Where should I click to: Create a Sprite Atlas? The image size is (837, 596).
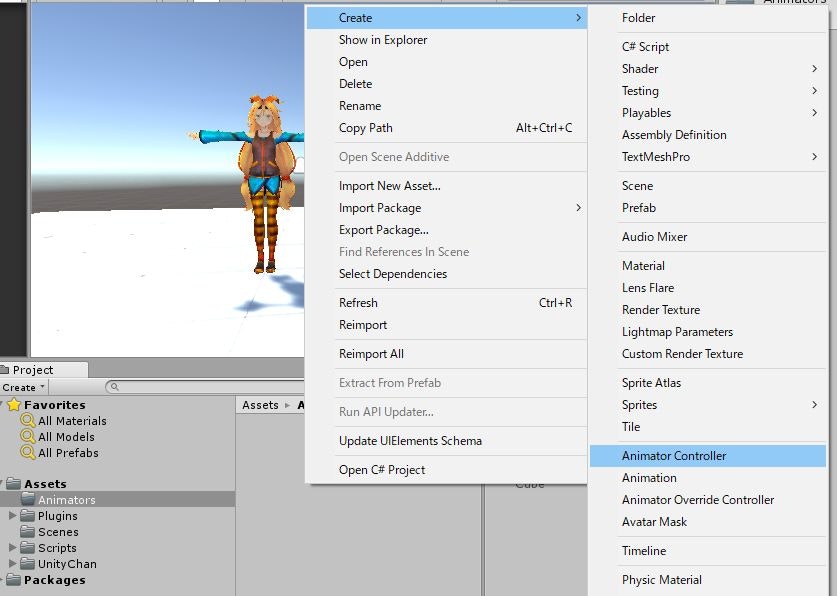[x=708, y=383]
